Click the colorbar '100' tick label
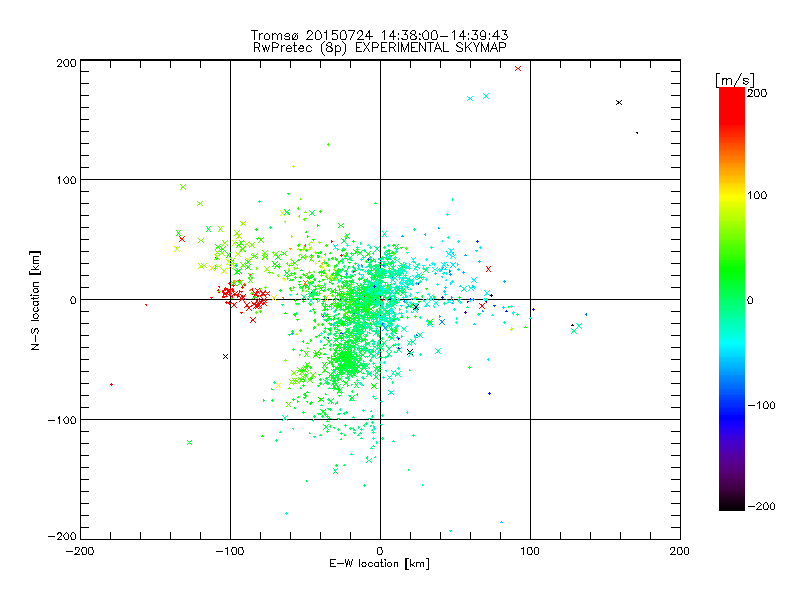 pyautogui.click(x=758, y=195)
